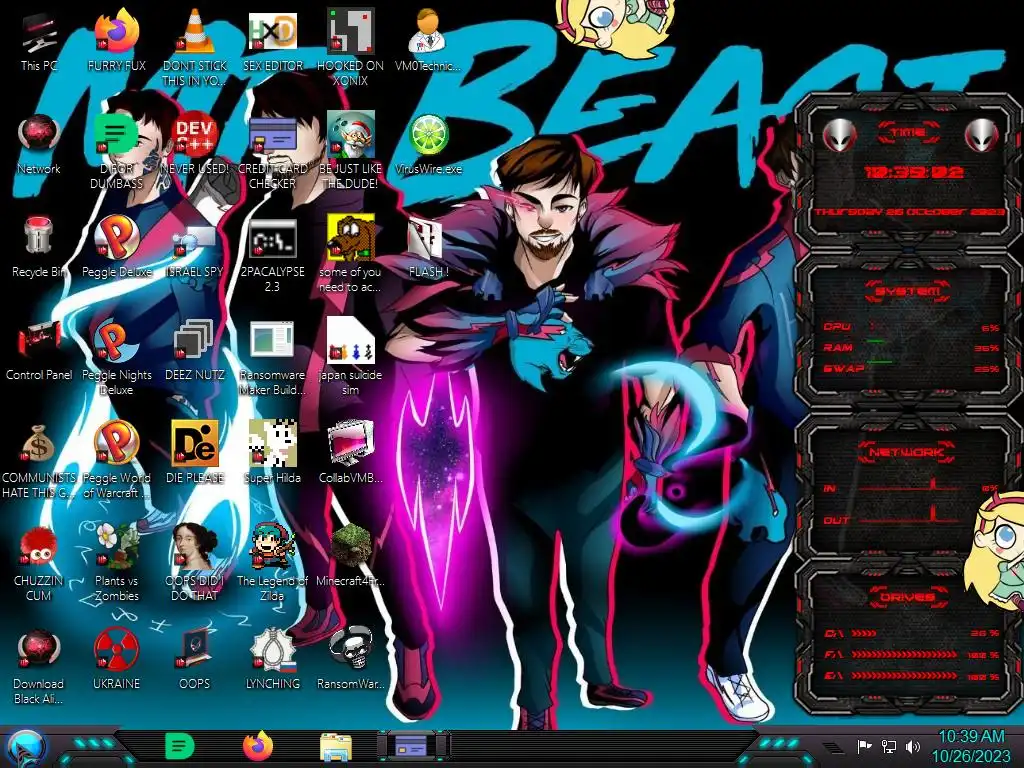Select the CollabVMB monitor icon
The image size is (1024, 768).
tap(350, 453)
